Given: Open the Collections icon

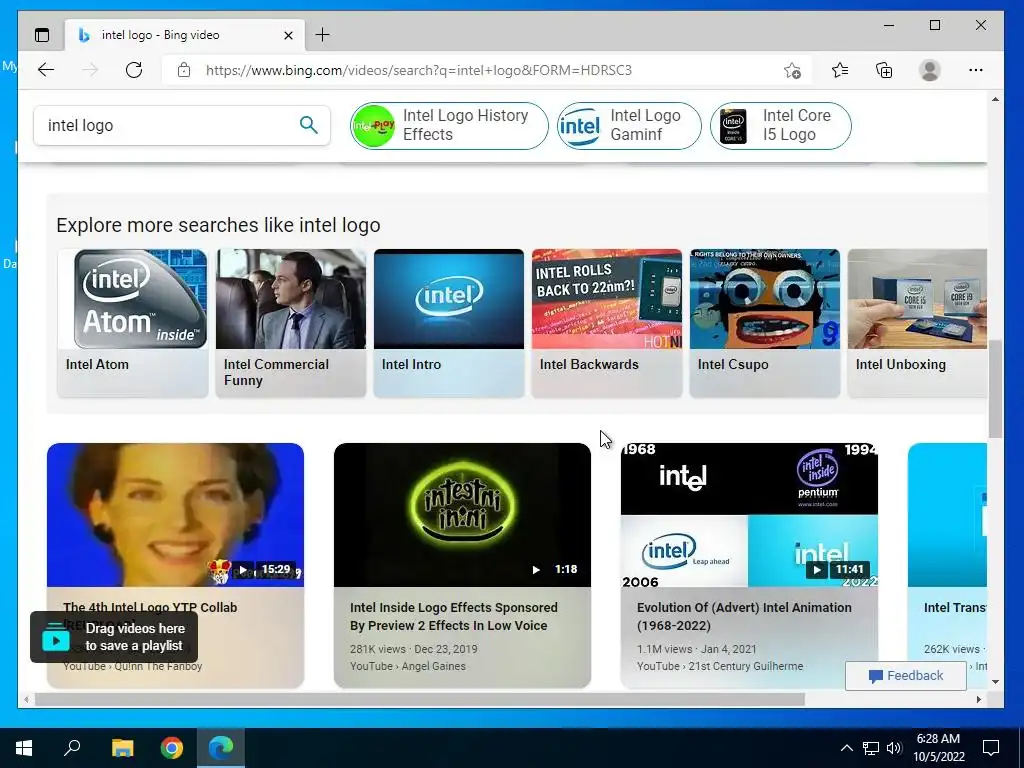Looking at the screenshot, I should [884, 70].
